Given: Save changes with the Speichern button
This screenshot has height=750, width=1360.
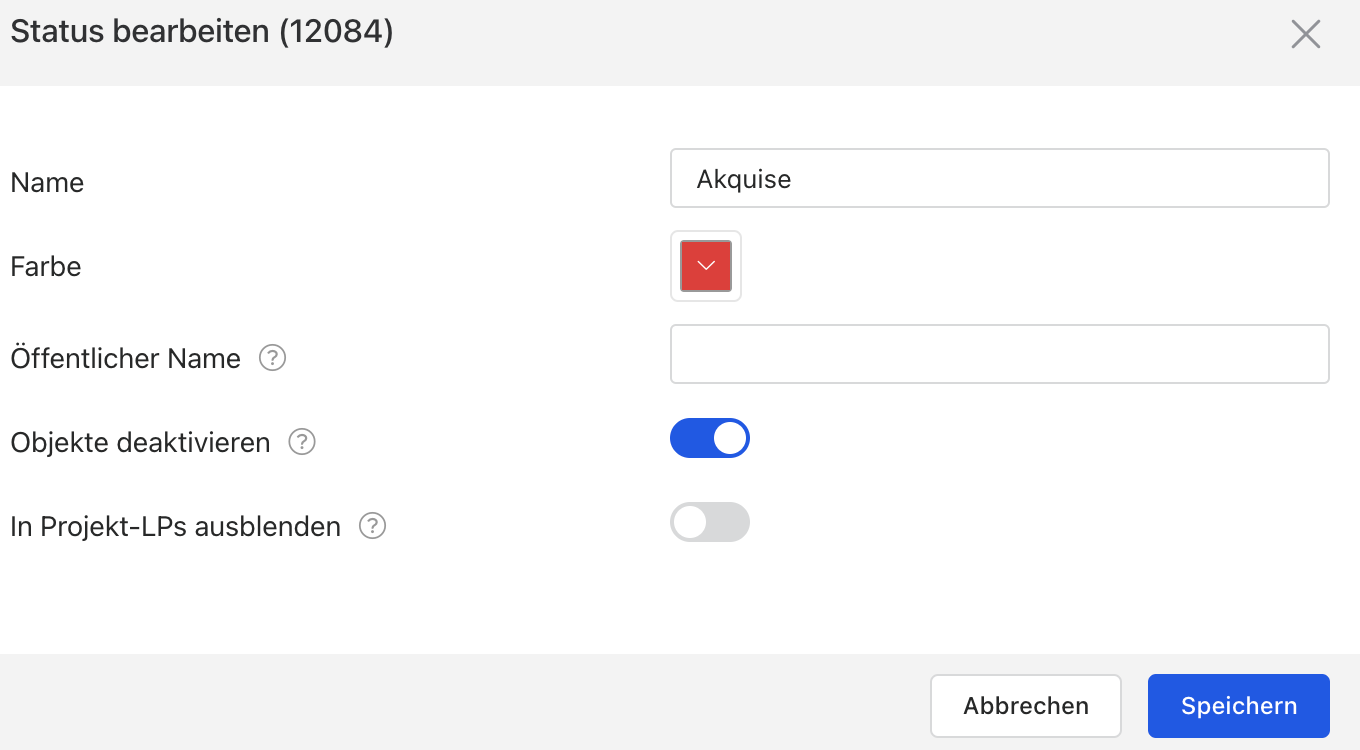Looking at the screenshot, I should [1239, 706].
